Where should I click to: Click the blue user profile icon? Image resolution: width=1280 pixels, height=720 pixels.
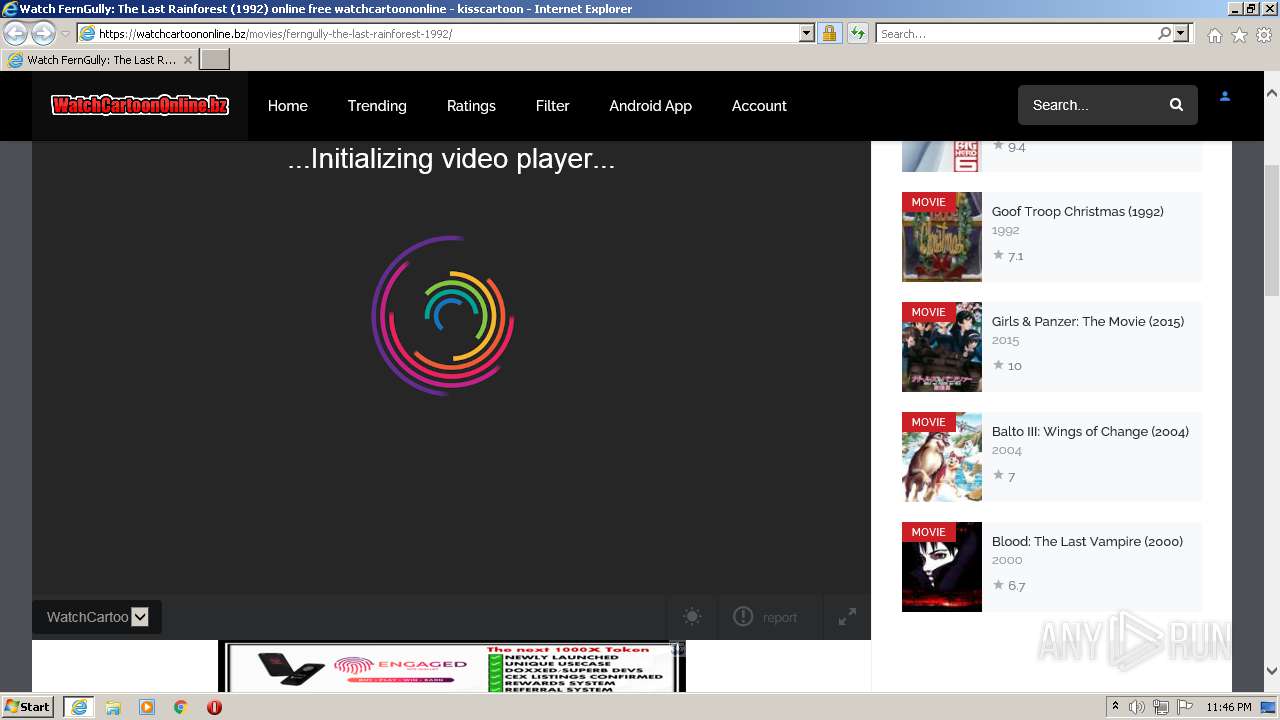pos(1224,97)
